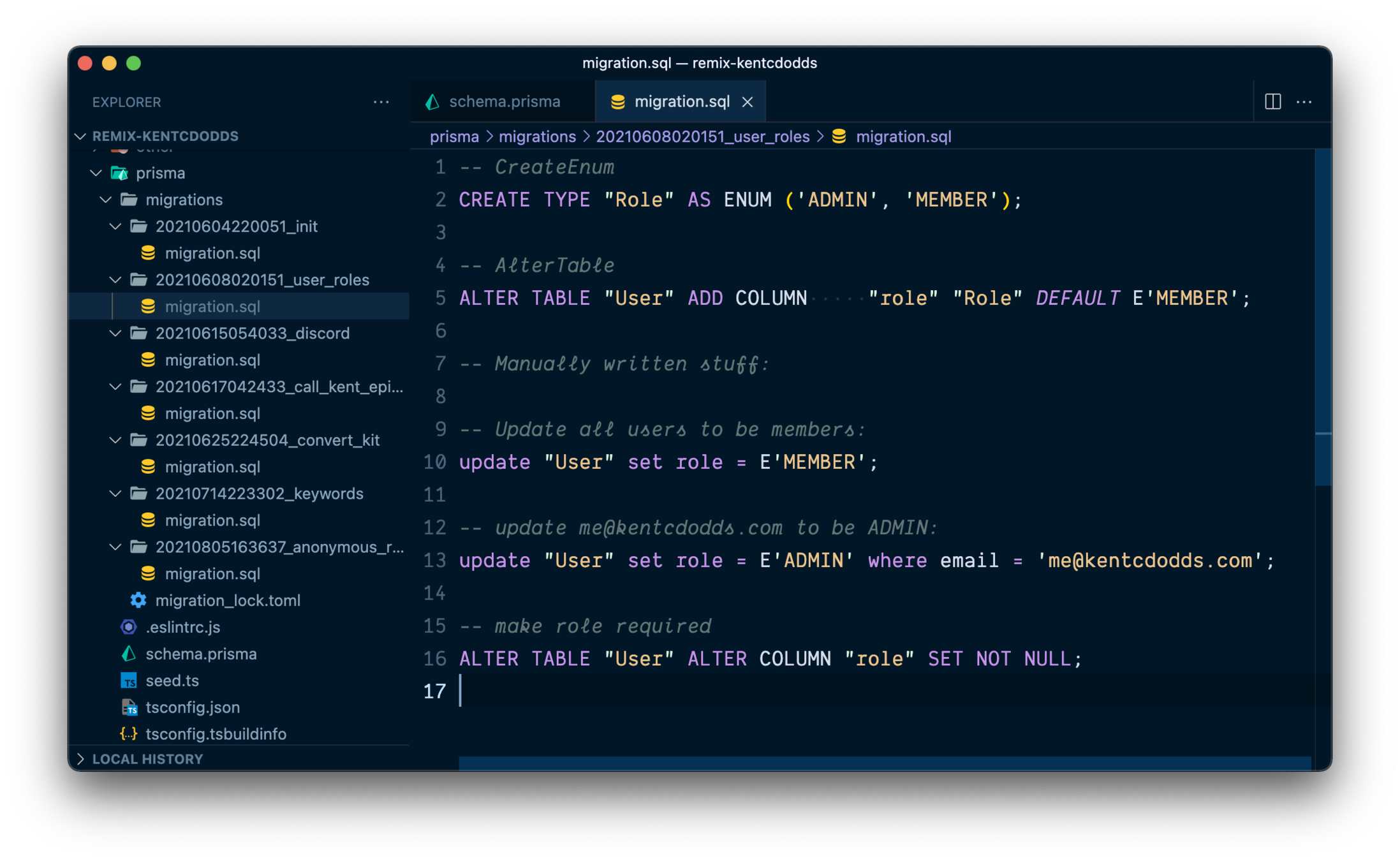This screenshot has height=861, width=1400.
Task: Open migration.sql under 20210604220051_init
Action: click(212, 253)
